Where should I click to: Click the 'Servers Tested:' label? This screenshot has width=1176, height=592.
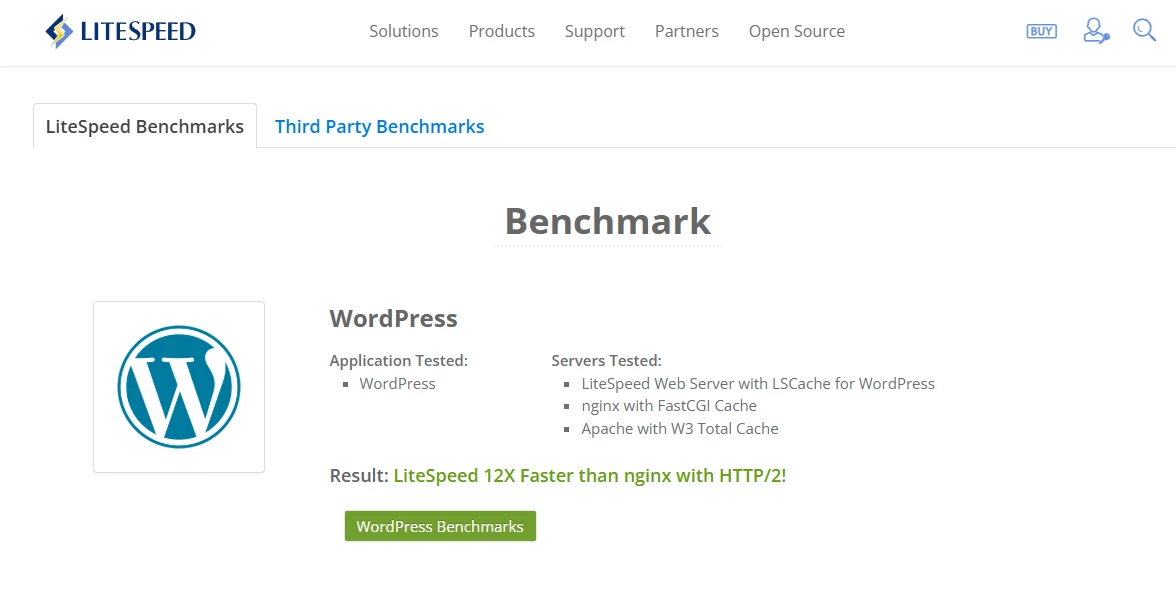(x=606, y=361)
